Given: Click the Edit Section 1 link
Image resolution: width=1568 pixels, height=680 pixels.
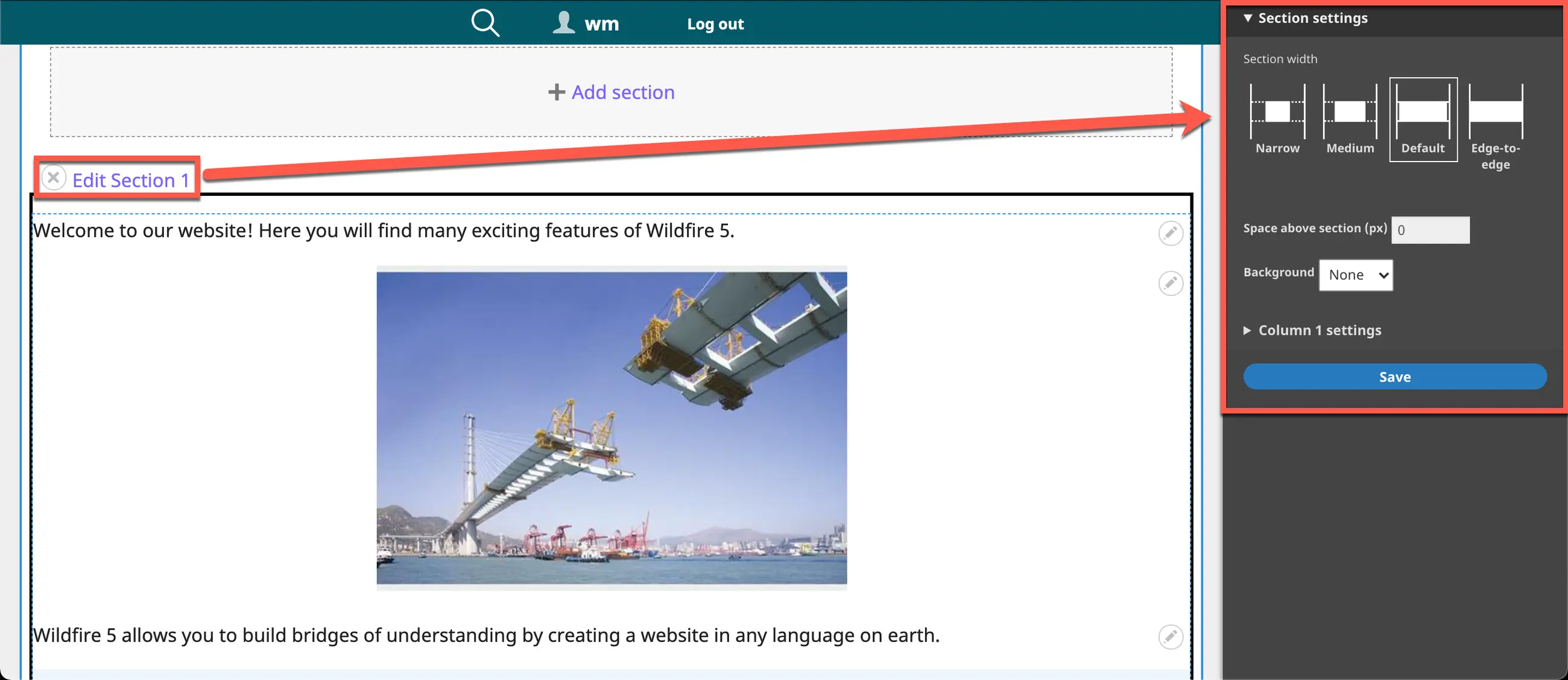Looking at the screenshot, I should [x=130, y=181].
